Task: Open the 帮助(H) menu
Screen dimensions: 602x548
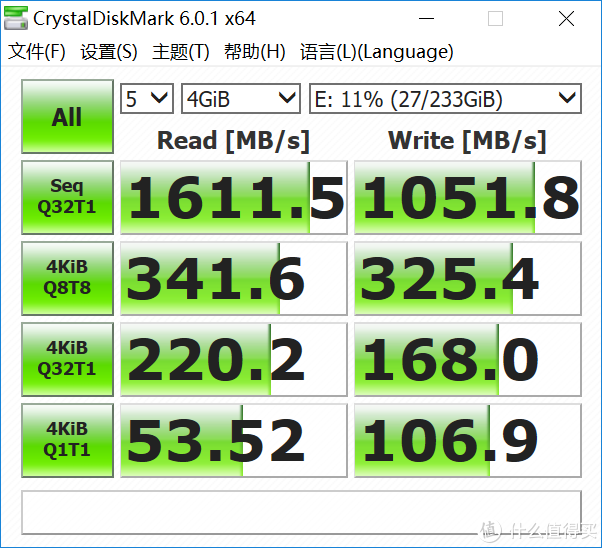Action: pos(255,52)
